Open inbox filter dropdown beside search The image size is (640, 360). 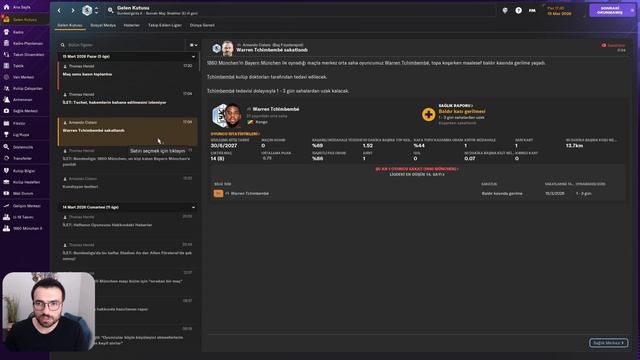click(x=193, y=45)
